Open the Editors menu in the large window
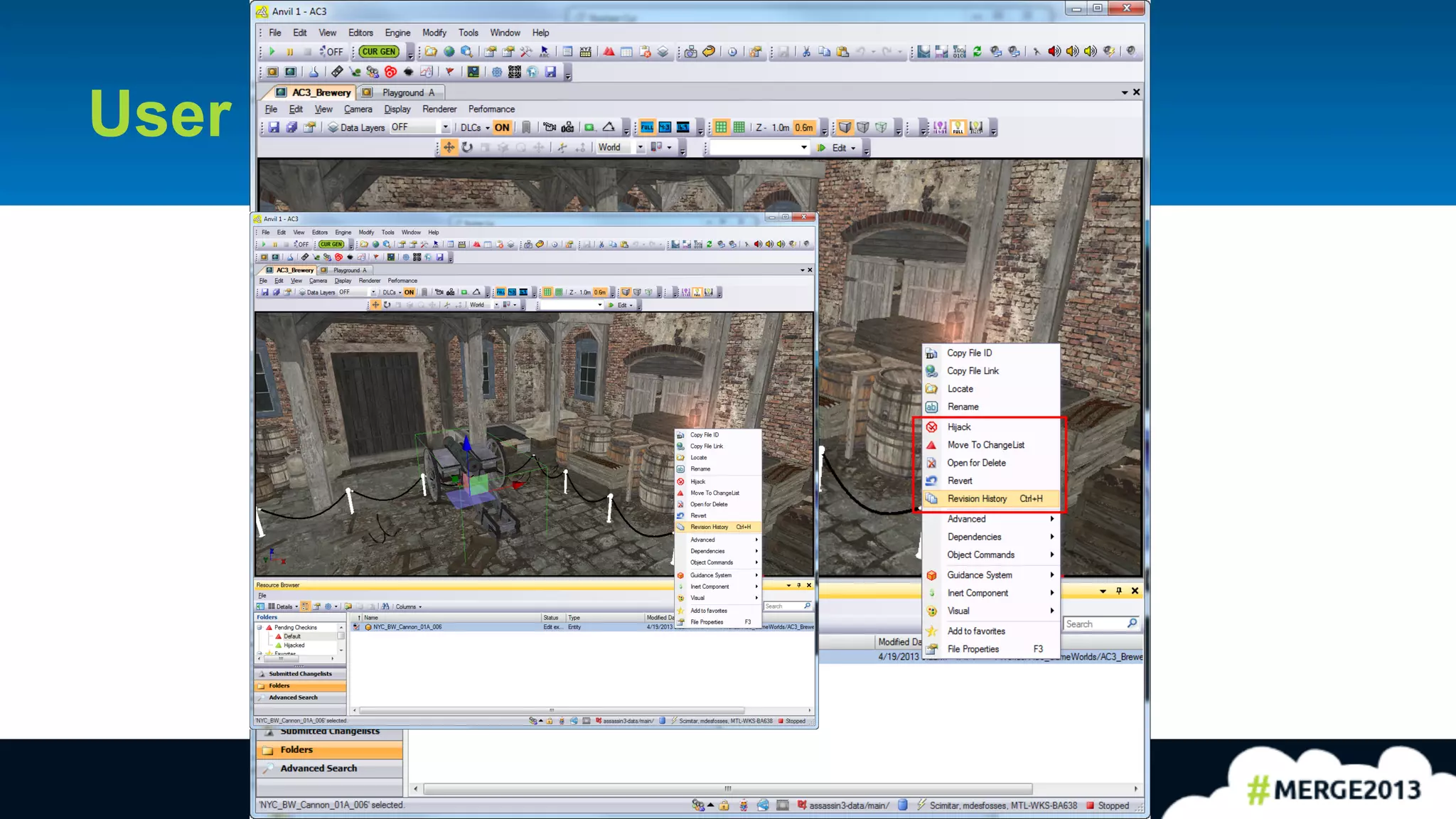This screenshot has width=1456, height=819. 360,33
